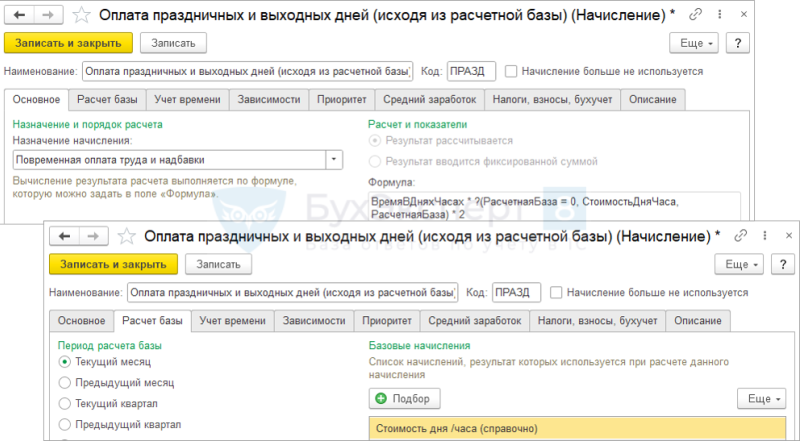The height and width of the screenshot is (441, 800).
Task: Open the Еще dropdown above base accruals list
Action: 761,399
